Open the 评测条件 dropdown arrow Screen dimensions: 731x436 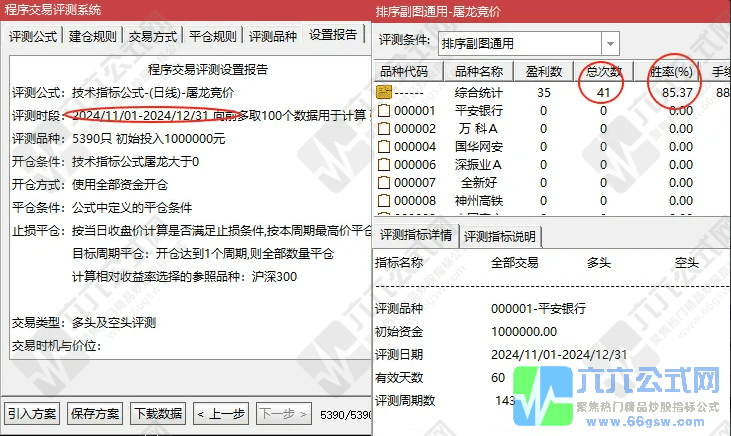610,44
